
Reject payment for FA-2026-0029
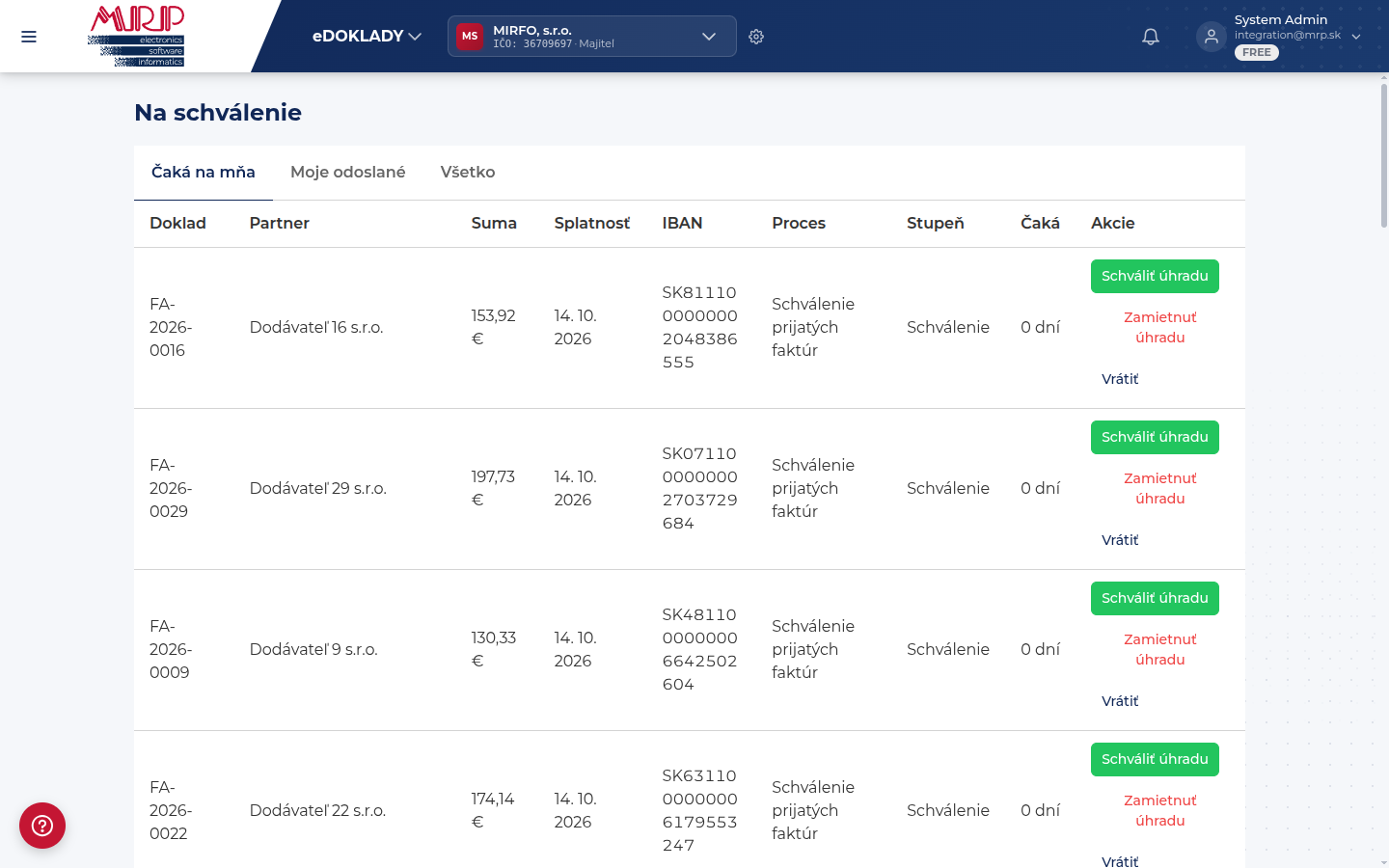(x=1160, y=489)
